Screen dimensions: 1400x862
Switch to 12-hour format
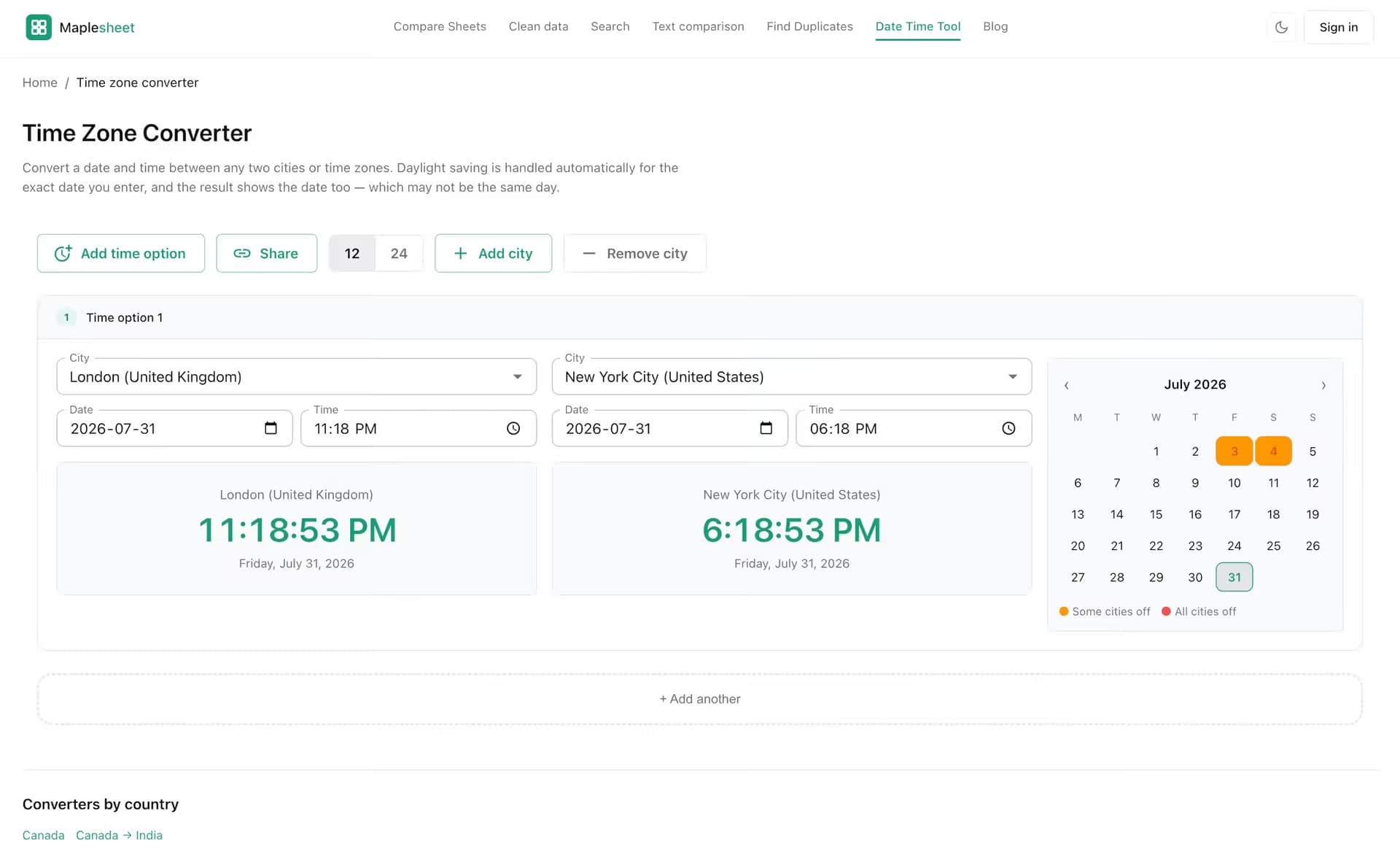[x=352, y=253]
